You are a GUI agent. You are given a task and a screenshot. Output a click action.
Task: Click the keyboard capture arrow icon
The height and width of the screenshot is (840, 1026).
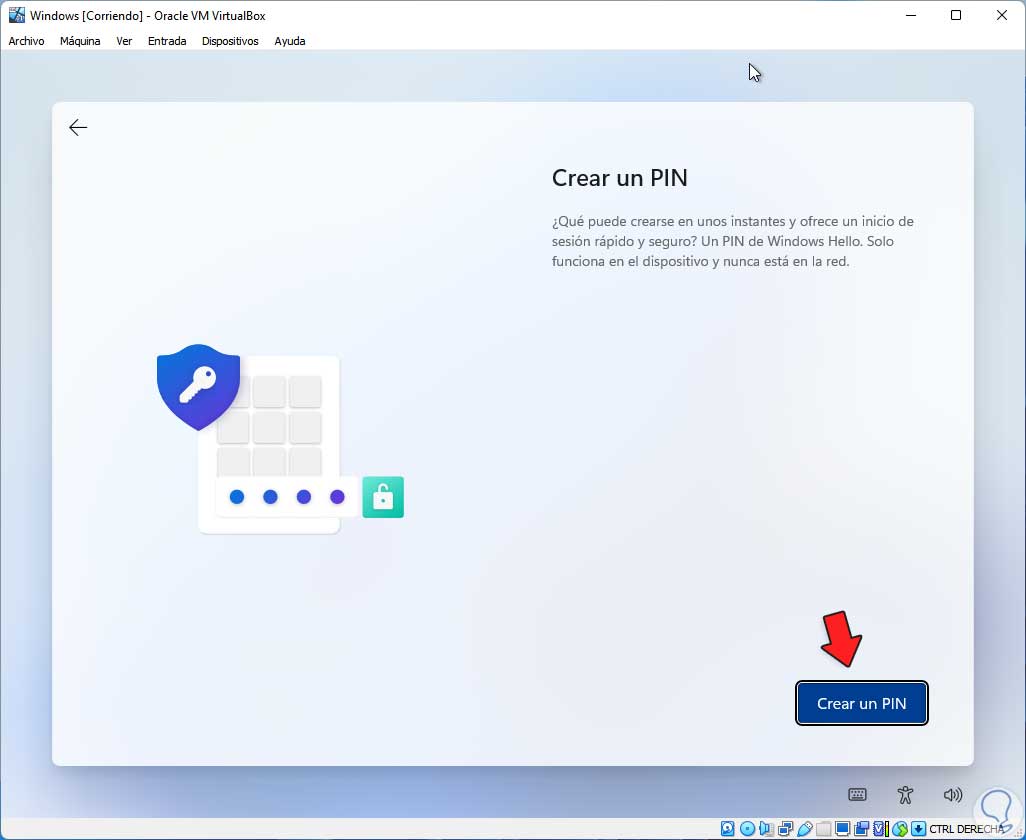coord(919,829)
